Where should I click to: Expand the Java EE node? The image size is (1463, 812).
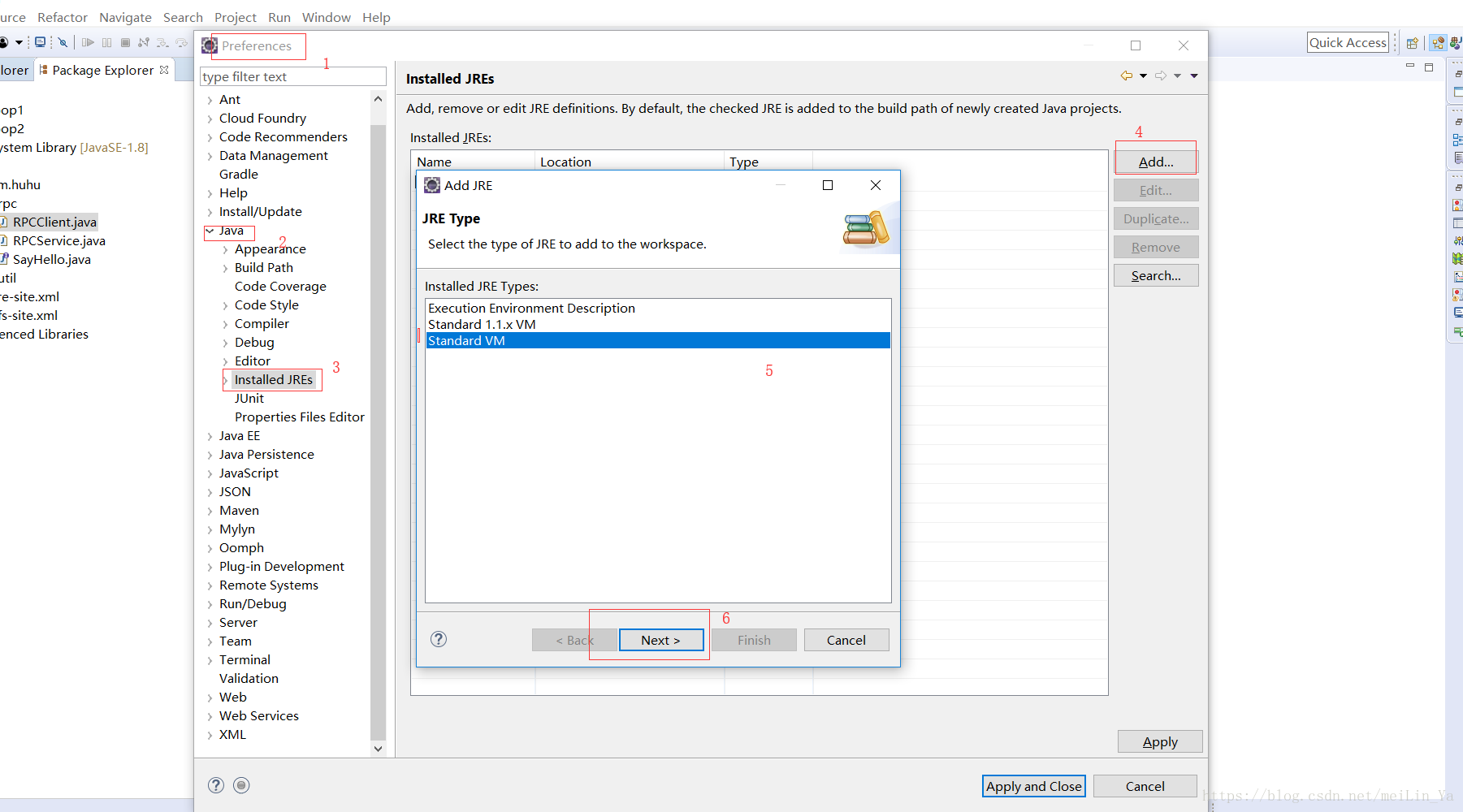point(210,436)
